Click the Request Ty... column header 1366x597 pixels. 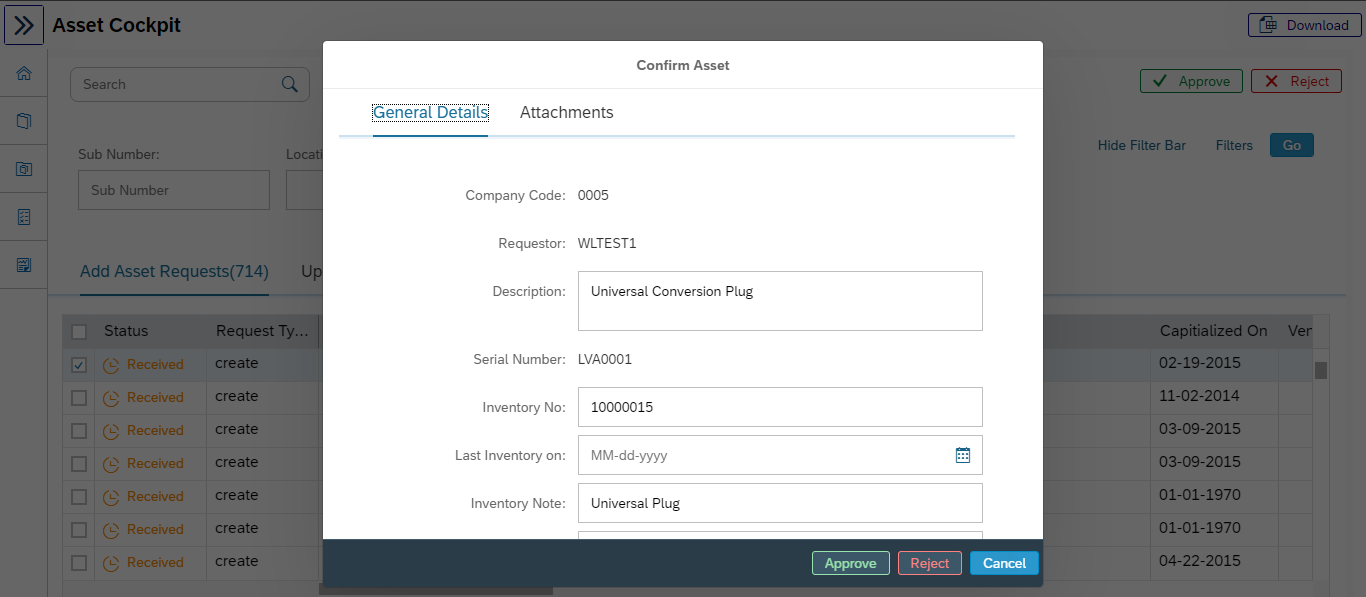point(263,331)
